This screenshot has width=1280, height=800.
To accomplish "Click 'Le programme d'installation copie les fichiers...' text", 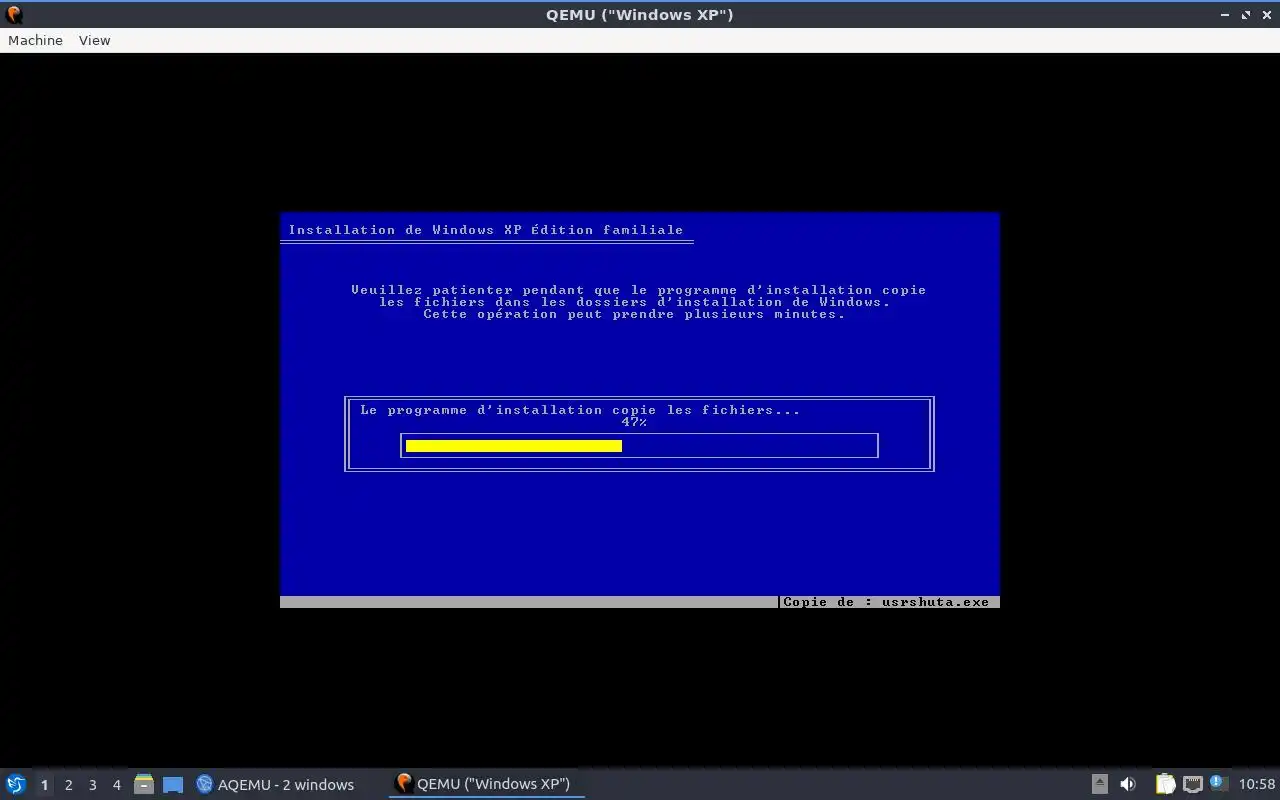I will pyautogui.click(x=580, y=410).
